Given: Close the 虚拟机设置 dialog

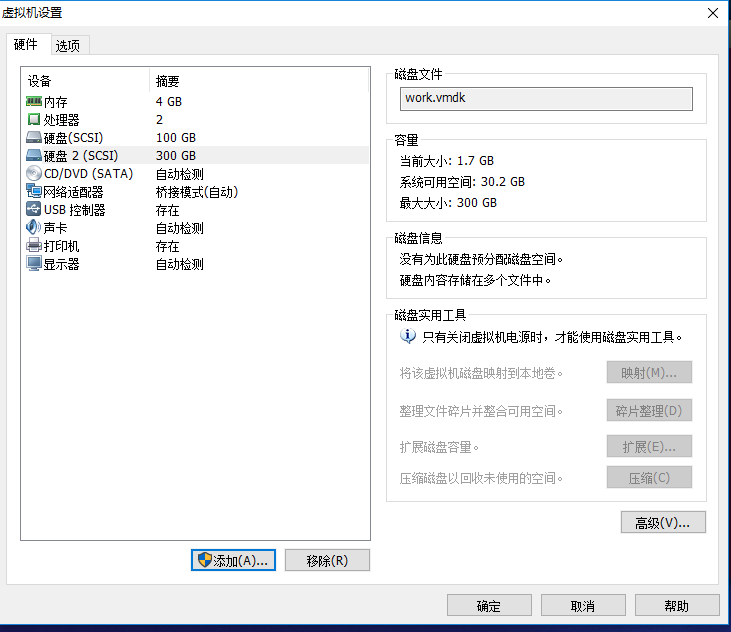Looking at the screenshot, I should click(x=713, y=13).
